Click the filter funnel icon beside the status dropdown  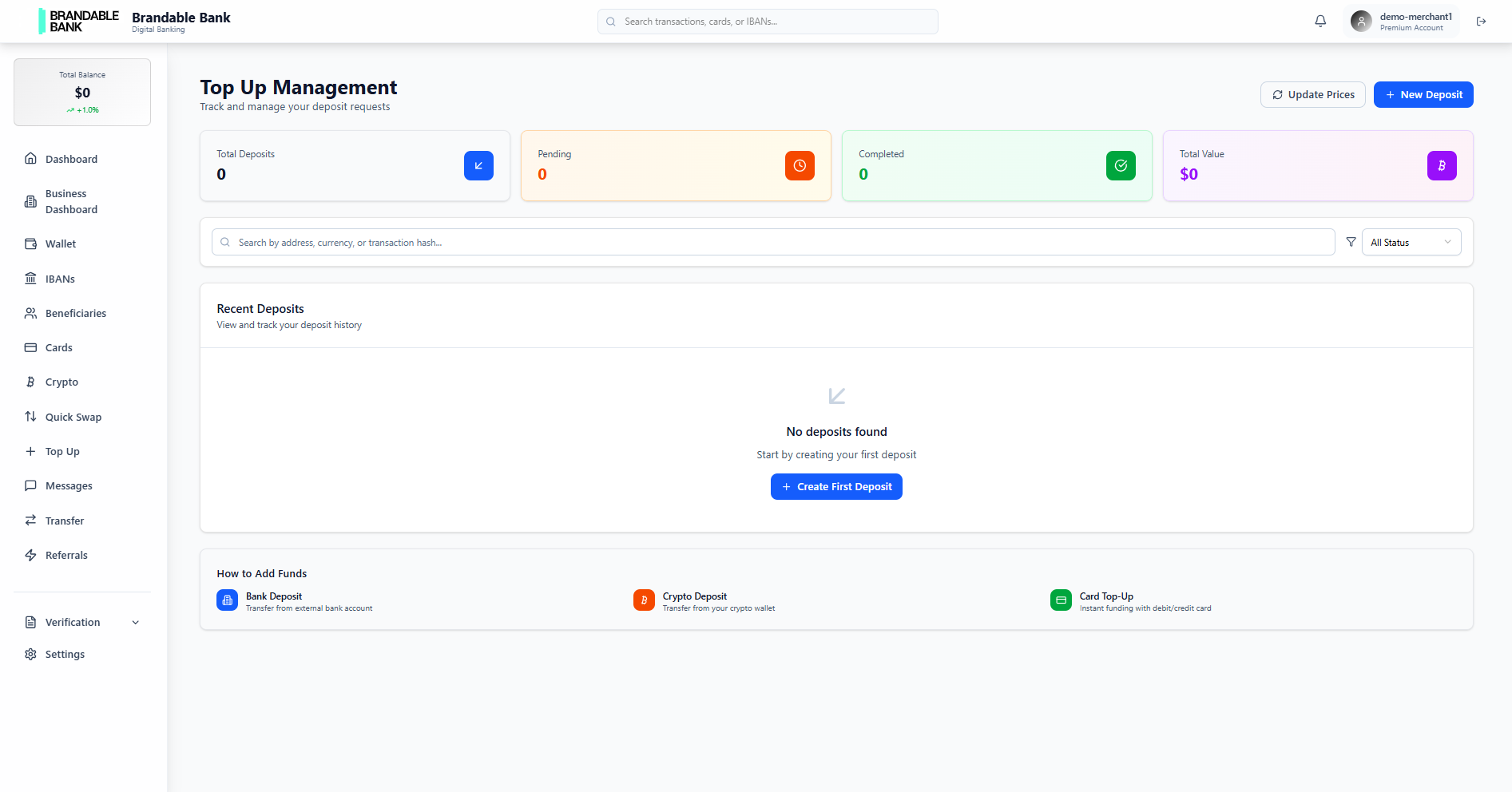point(1351,242)
